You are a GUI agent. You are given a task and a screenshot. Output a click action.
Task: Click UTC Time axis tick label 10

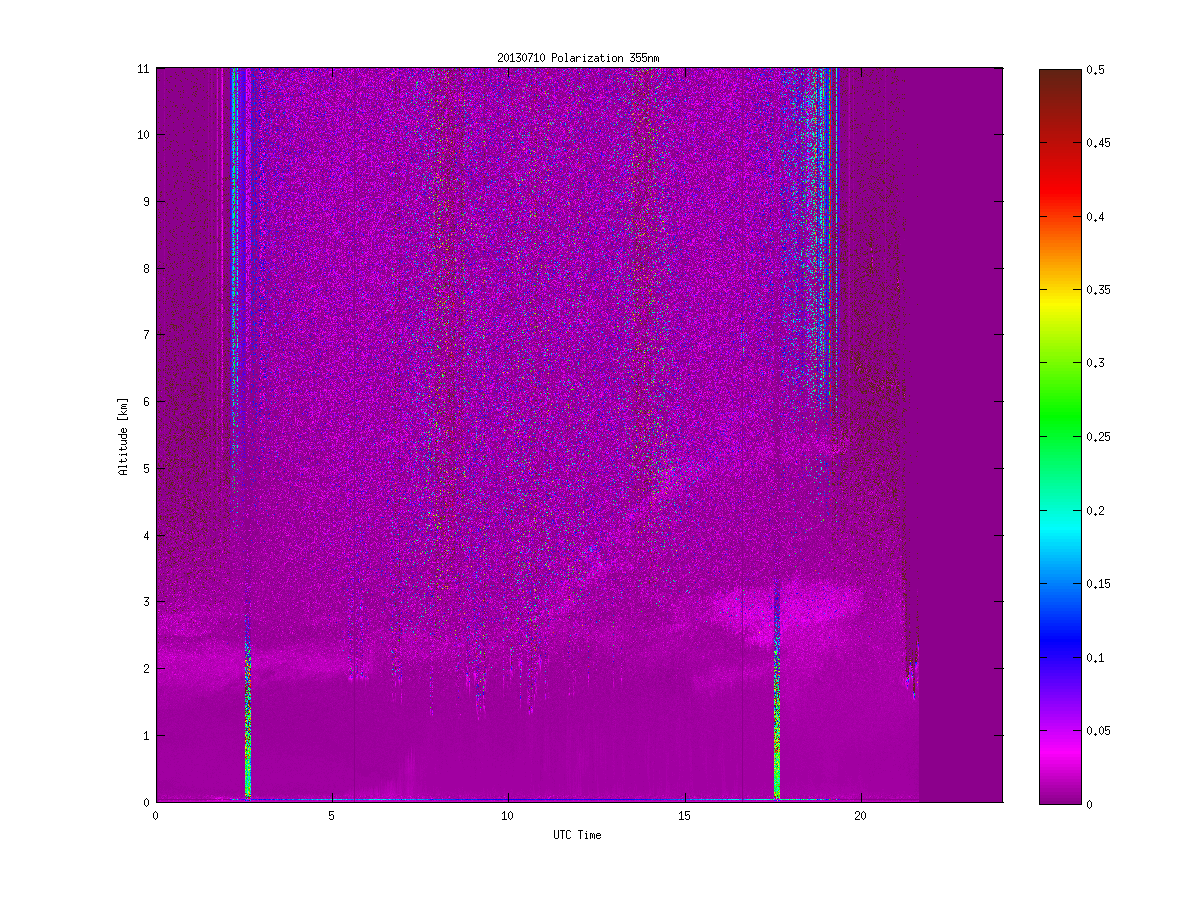(508, 815)
